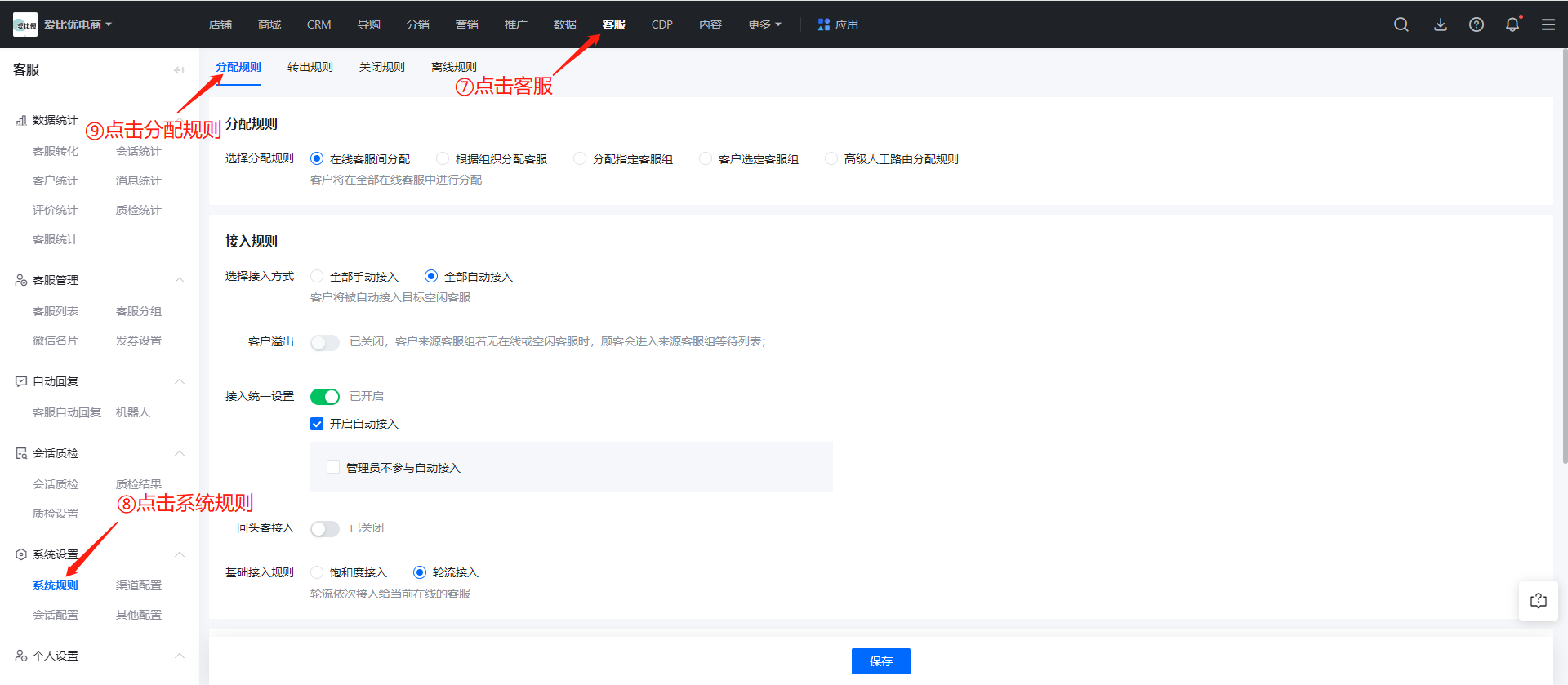Click the 自动回复 chat icon

pos(21,381)
